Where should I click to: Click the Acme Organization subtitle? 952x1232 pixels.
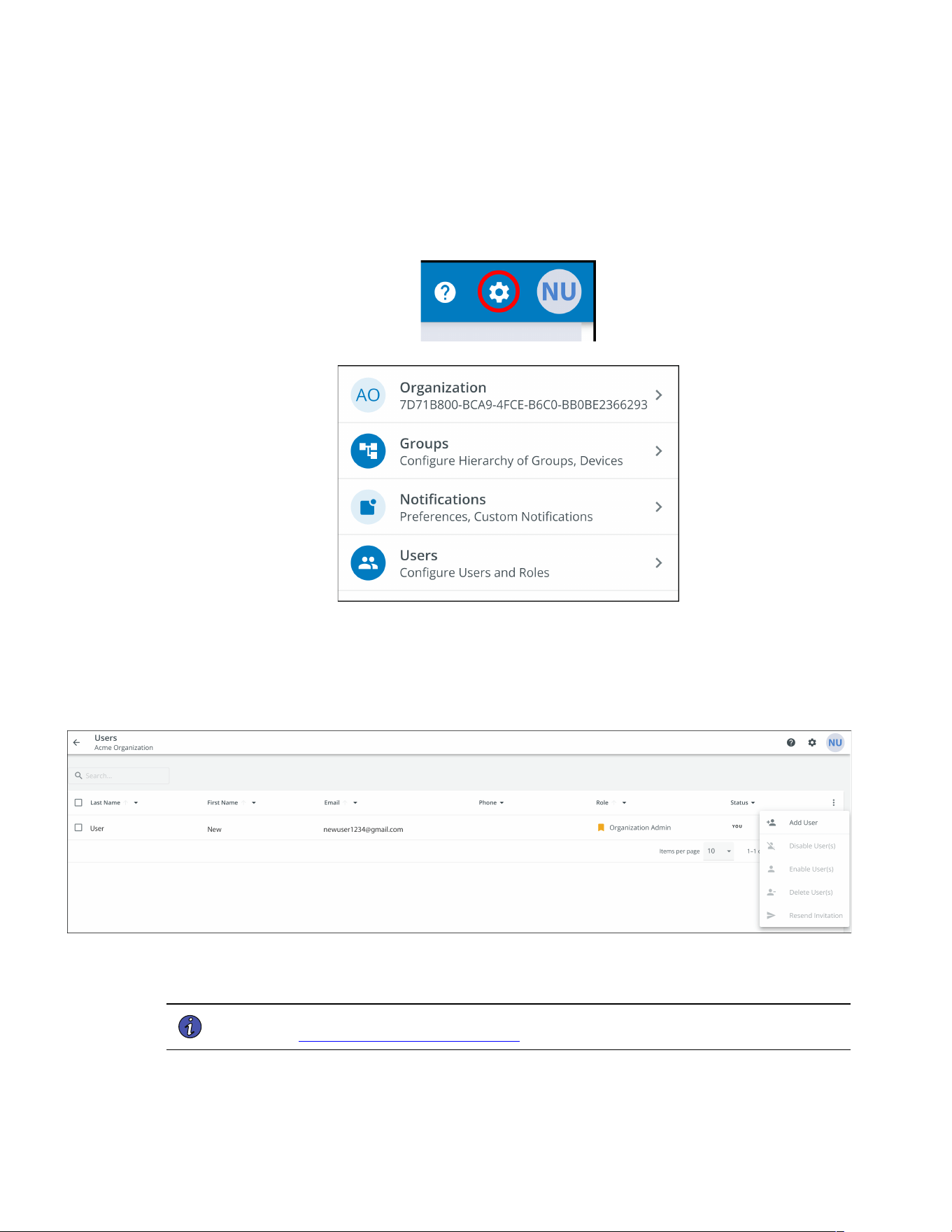coord(124,748)
